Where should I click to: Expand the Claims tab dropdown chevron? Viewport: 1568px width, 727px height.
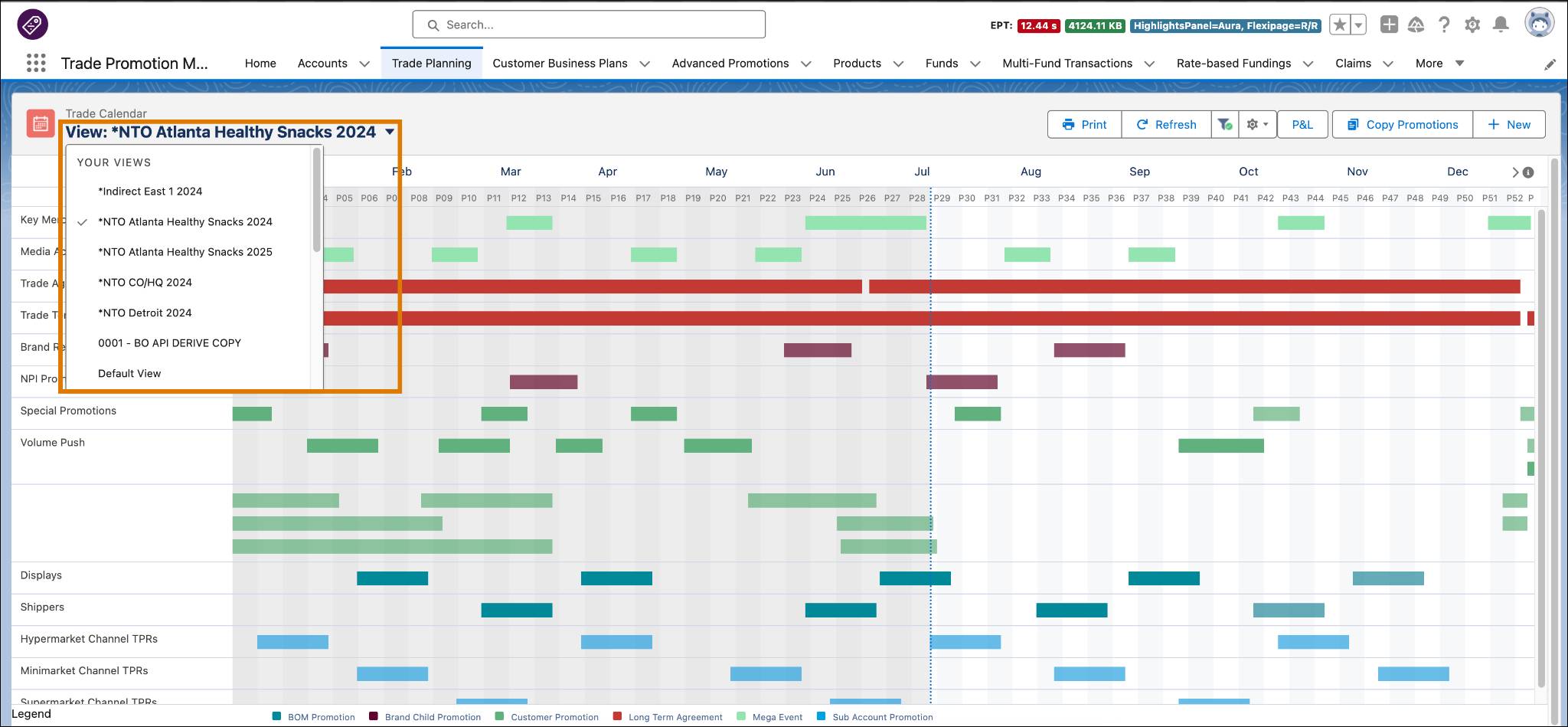[1387, 64]
